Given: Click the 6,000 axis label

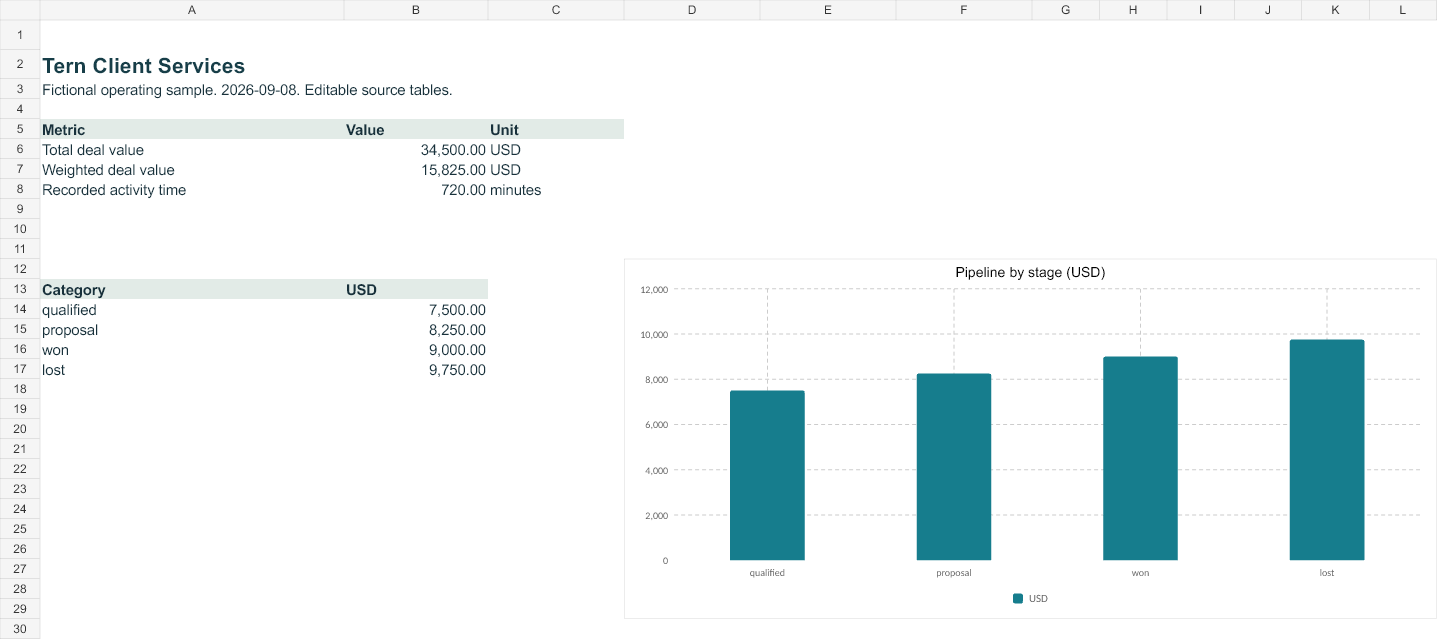Looking at the screenshot, I should click(655, 425).
